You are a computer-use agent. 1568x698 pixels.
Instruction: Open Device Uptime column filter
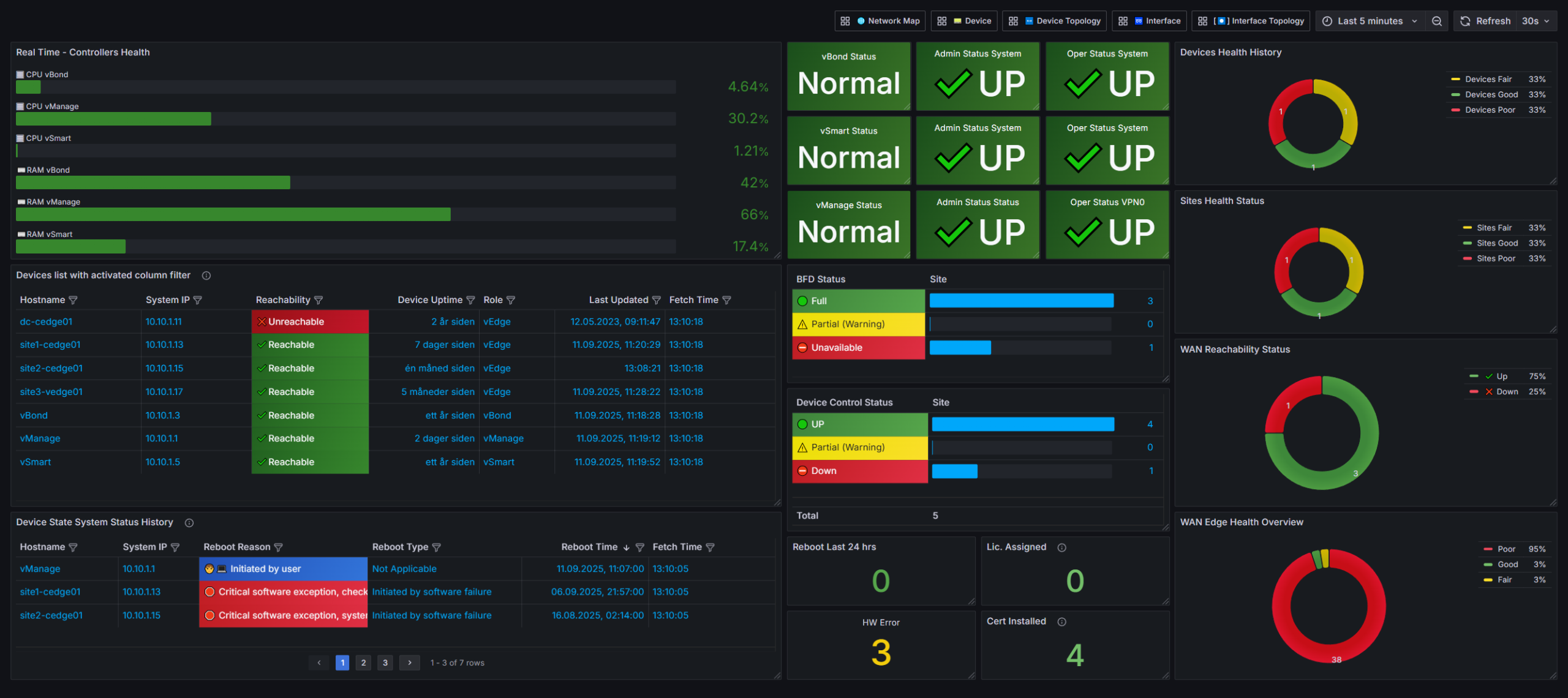click(470, 300)
